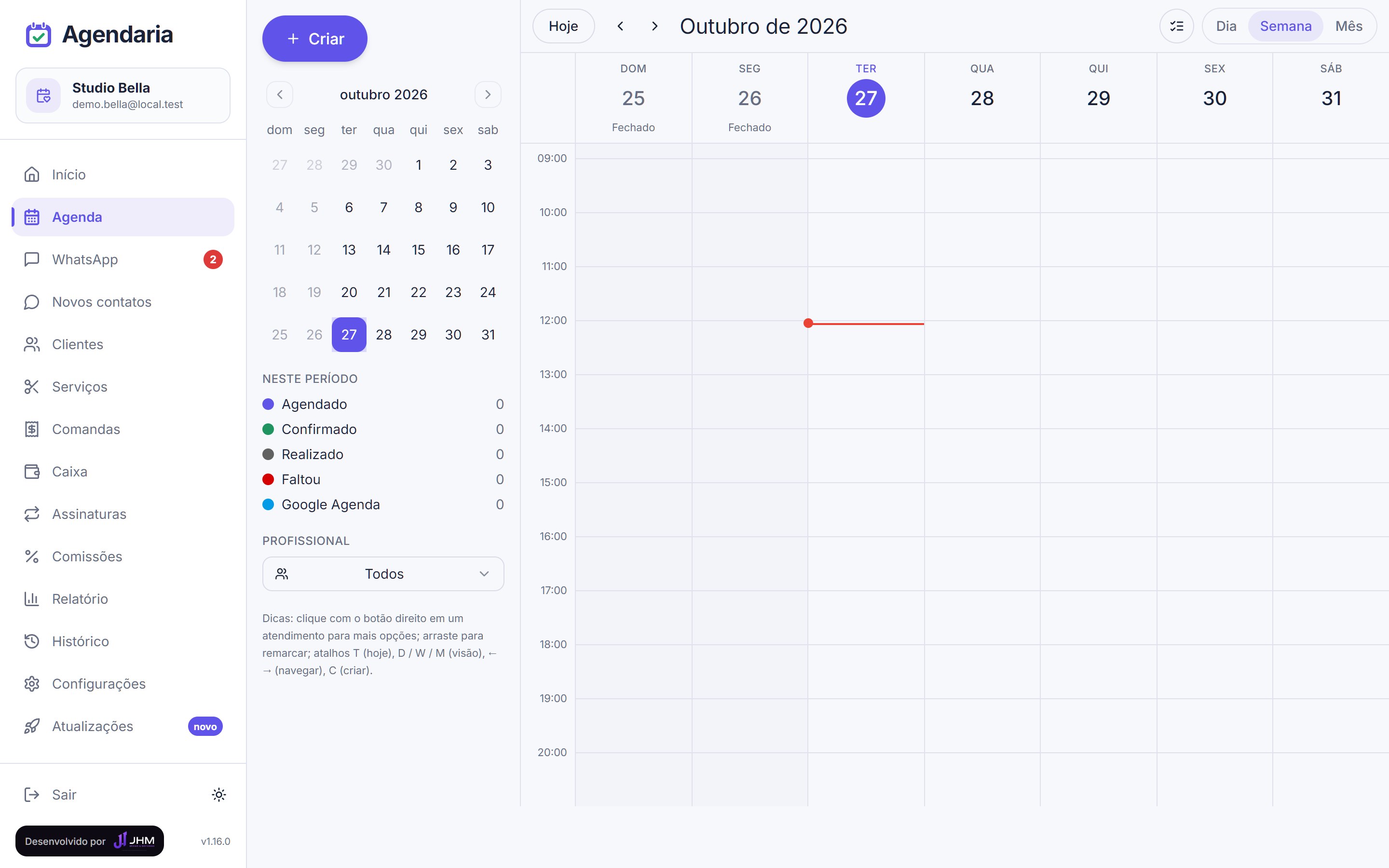Screen dimensions: 1389x868
Task: Select the Serviços scissors icon
Action: 31,386
